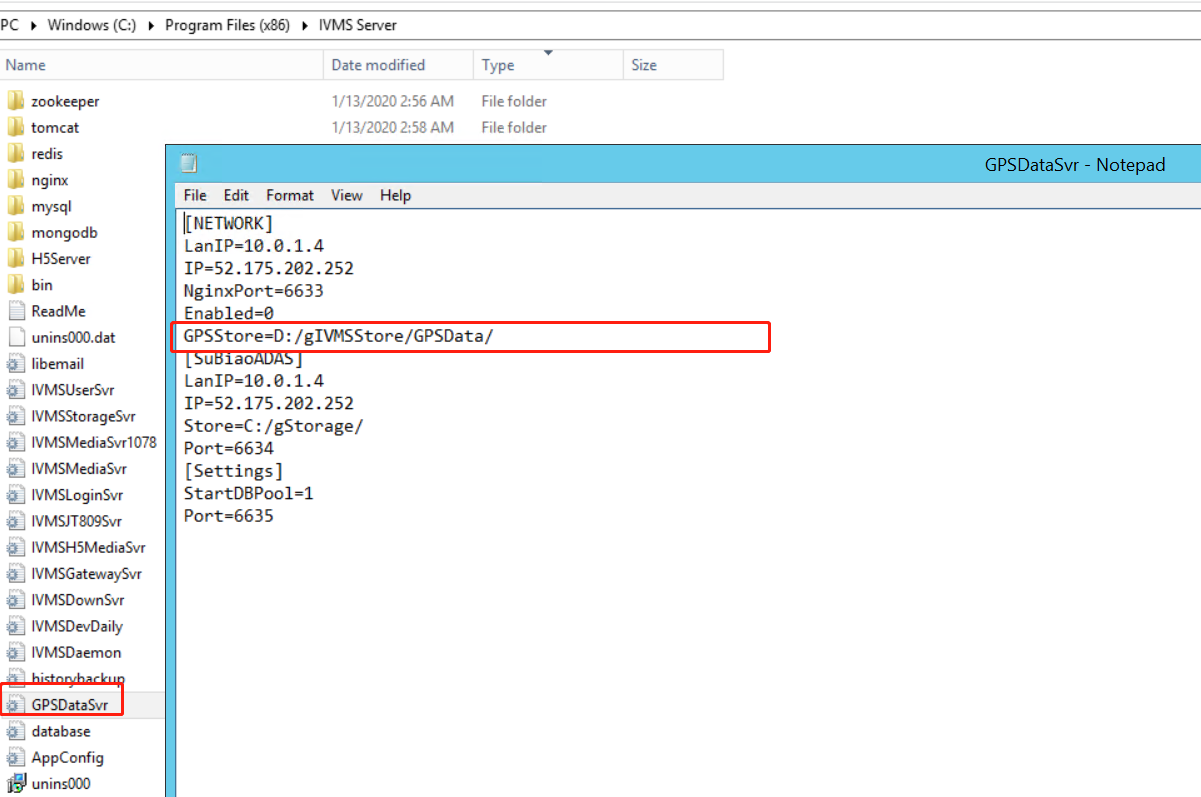
Task: Select the IVMSUserSvr file icon
Action: click(15, 390)
